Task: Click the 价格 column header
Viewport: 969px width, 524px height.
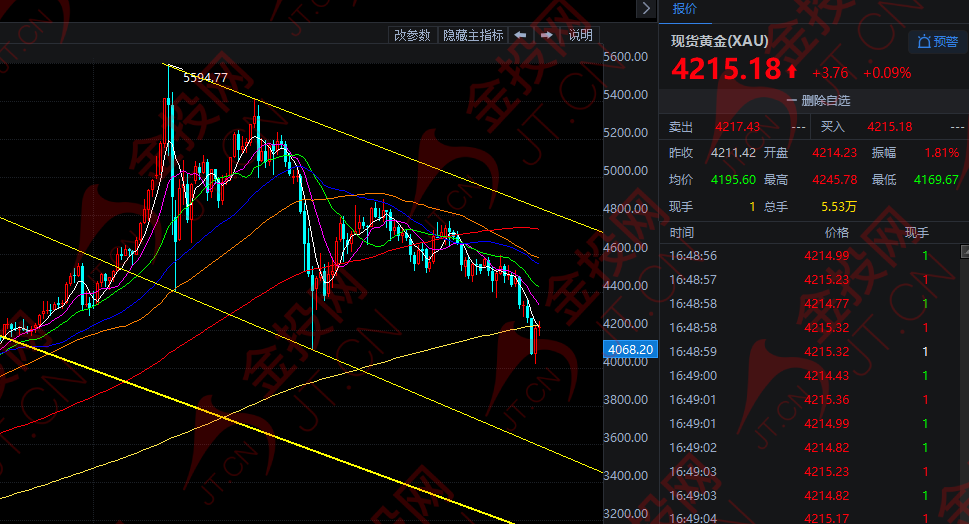Action: click(837, 233)
